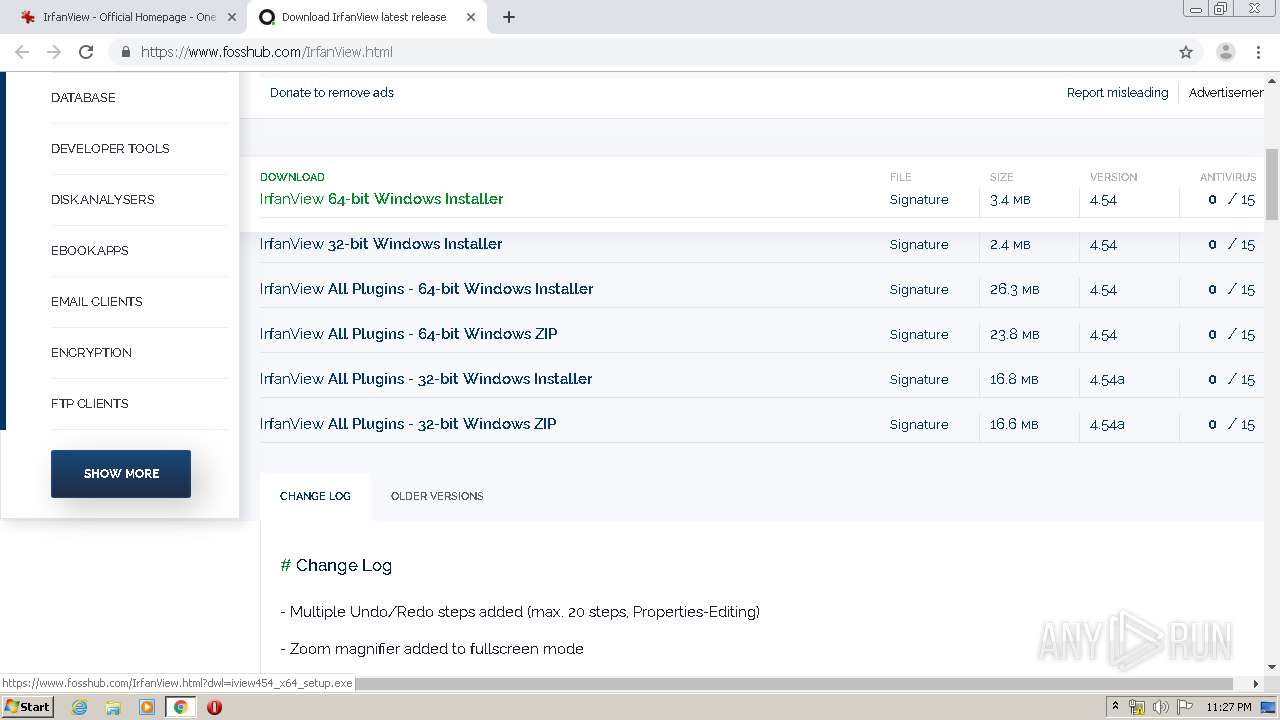Download All Plugins 64-bit Windows Installer
Image resolution: width=1280 pixels, height=720 pixels.
pos(426,289)
